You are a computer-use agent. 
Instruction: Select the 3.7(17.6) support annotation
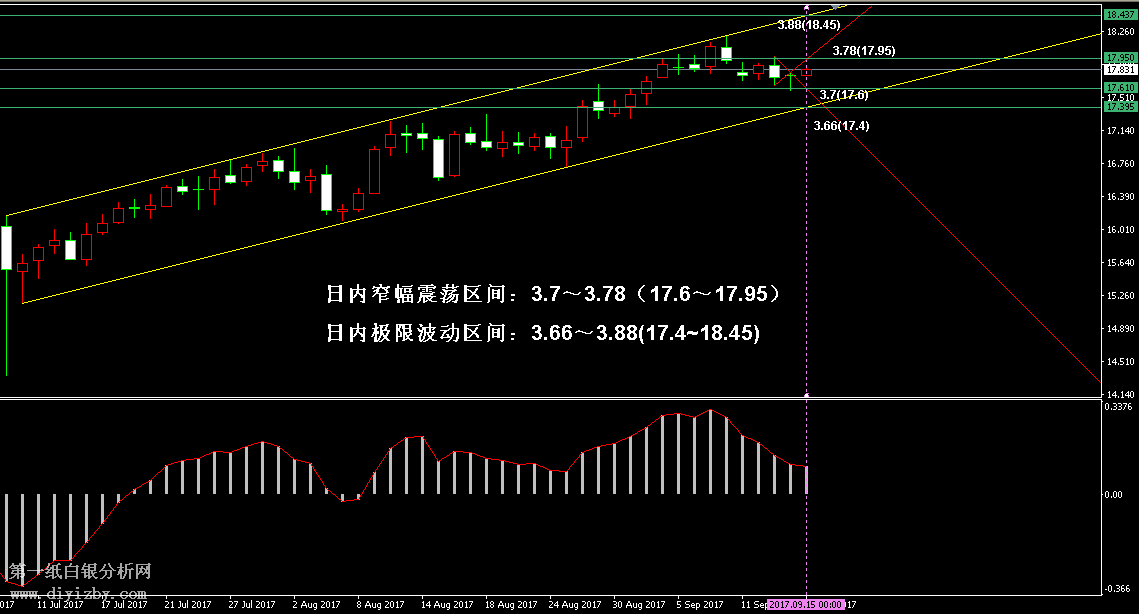[843, 95]
